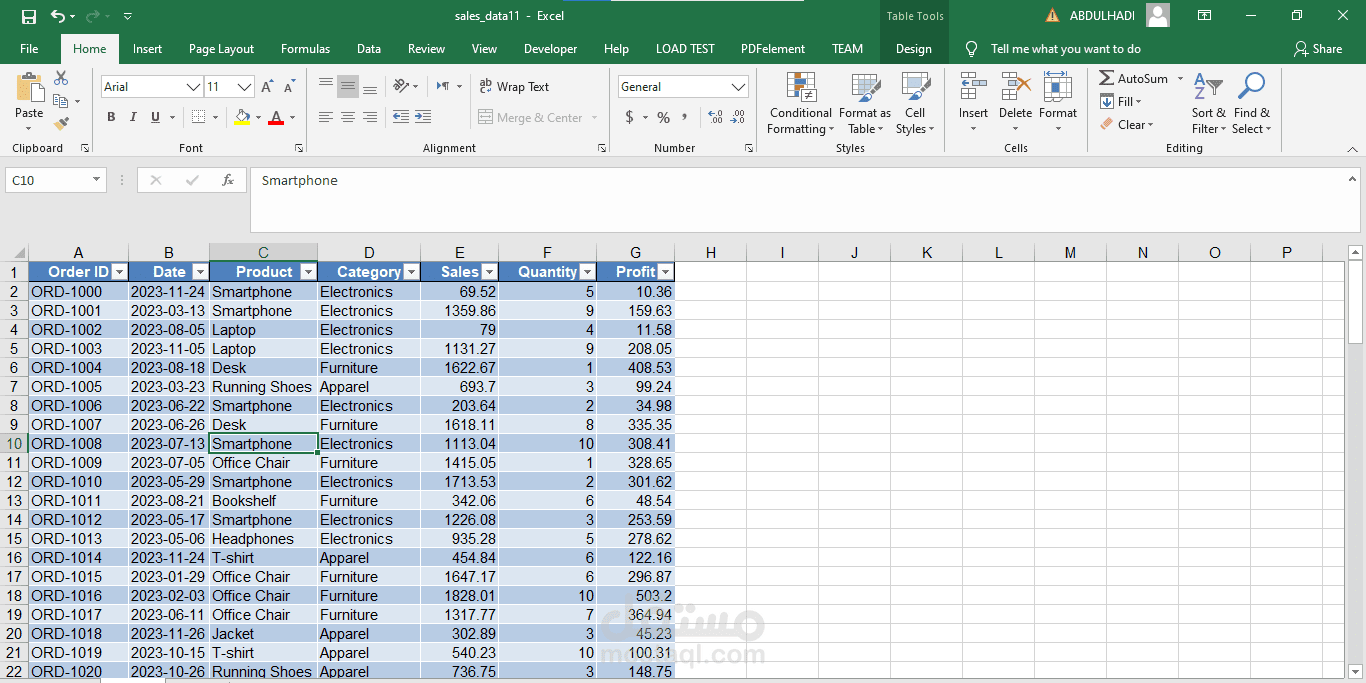Switch to the Formulas tab
This screenshot has width=1366, height=683.
[305, 49]
